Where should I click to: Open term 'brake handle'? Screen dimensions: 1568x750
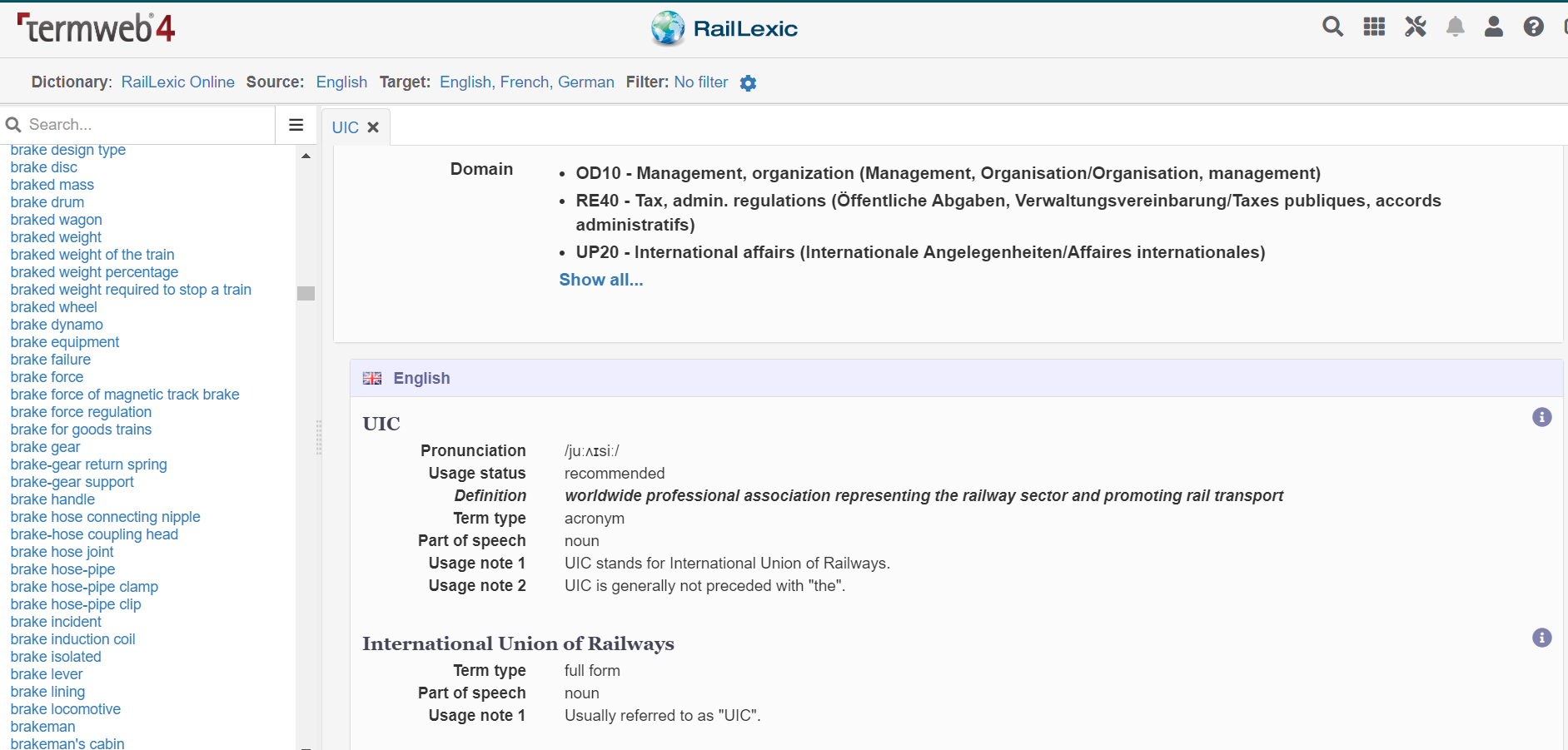pos(52,499)
